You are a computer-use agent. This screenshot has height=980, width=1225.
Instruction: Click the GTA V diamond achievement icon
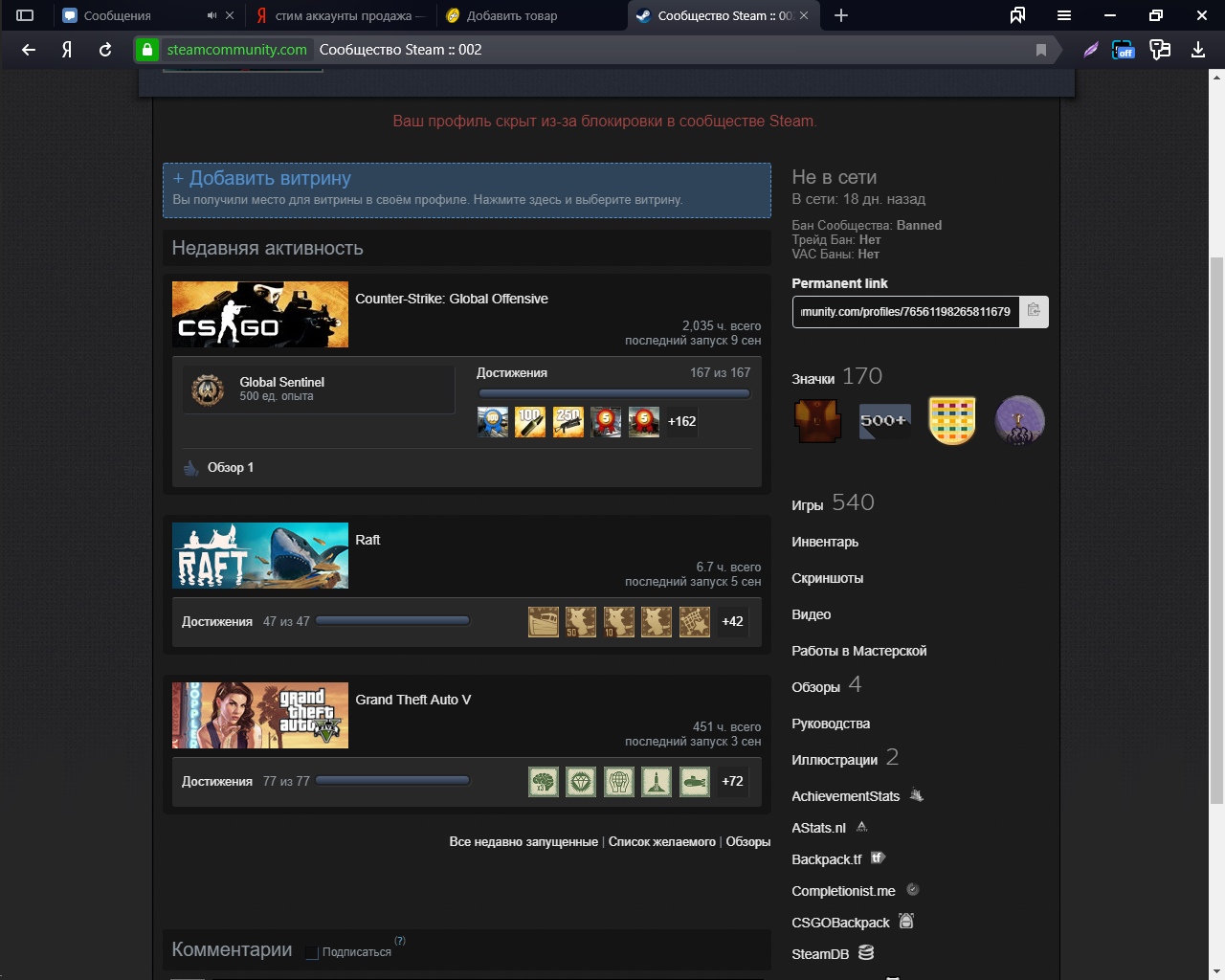[581, 781]
